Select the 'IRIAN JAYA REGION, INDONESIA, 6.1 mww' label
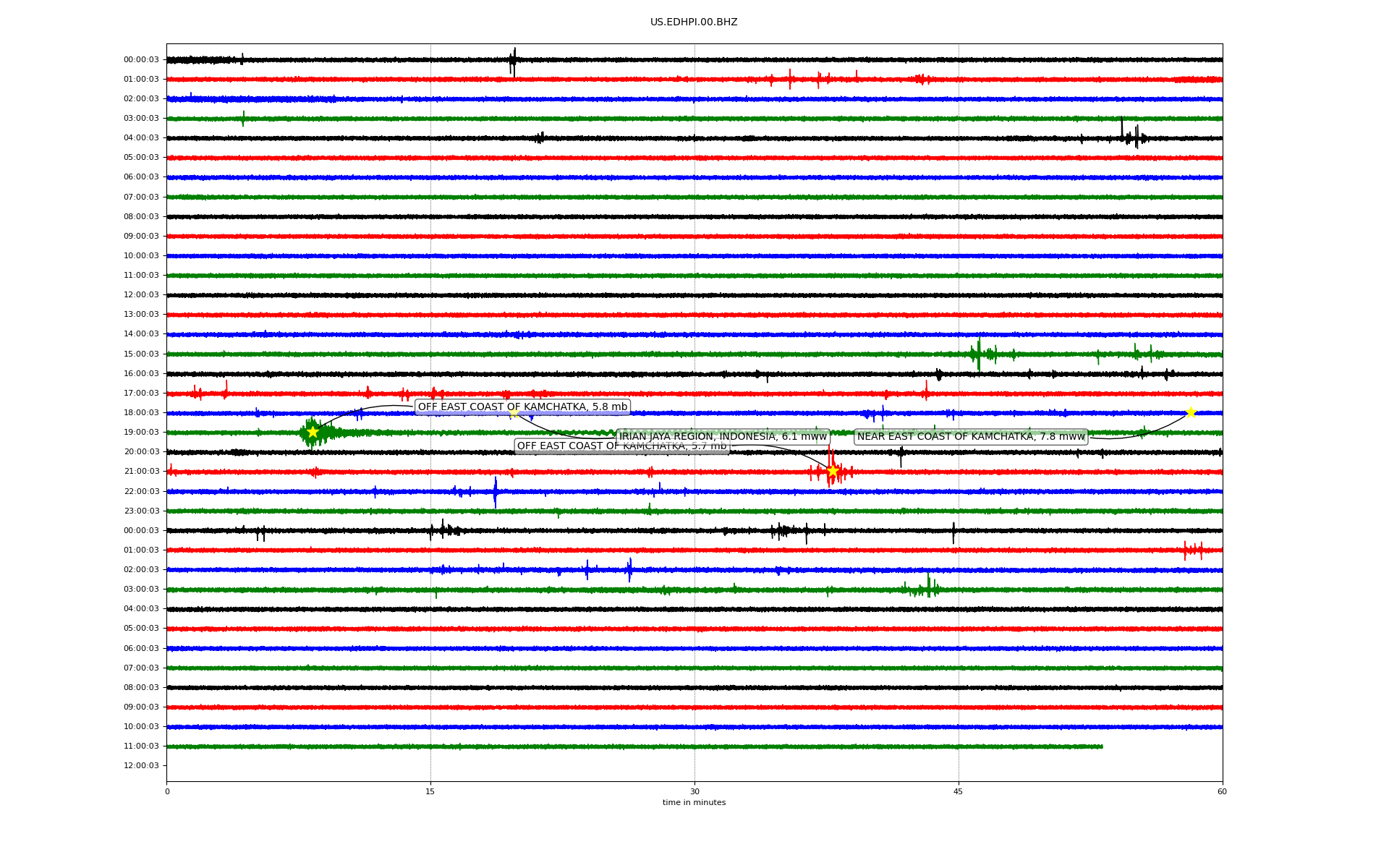The height and width of the screenshot is (868, 1389). tap(723, 436)
